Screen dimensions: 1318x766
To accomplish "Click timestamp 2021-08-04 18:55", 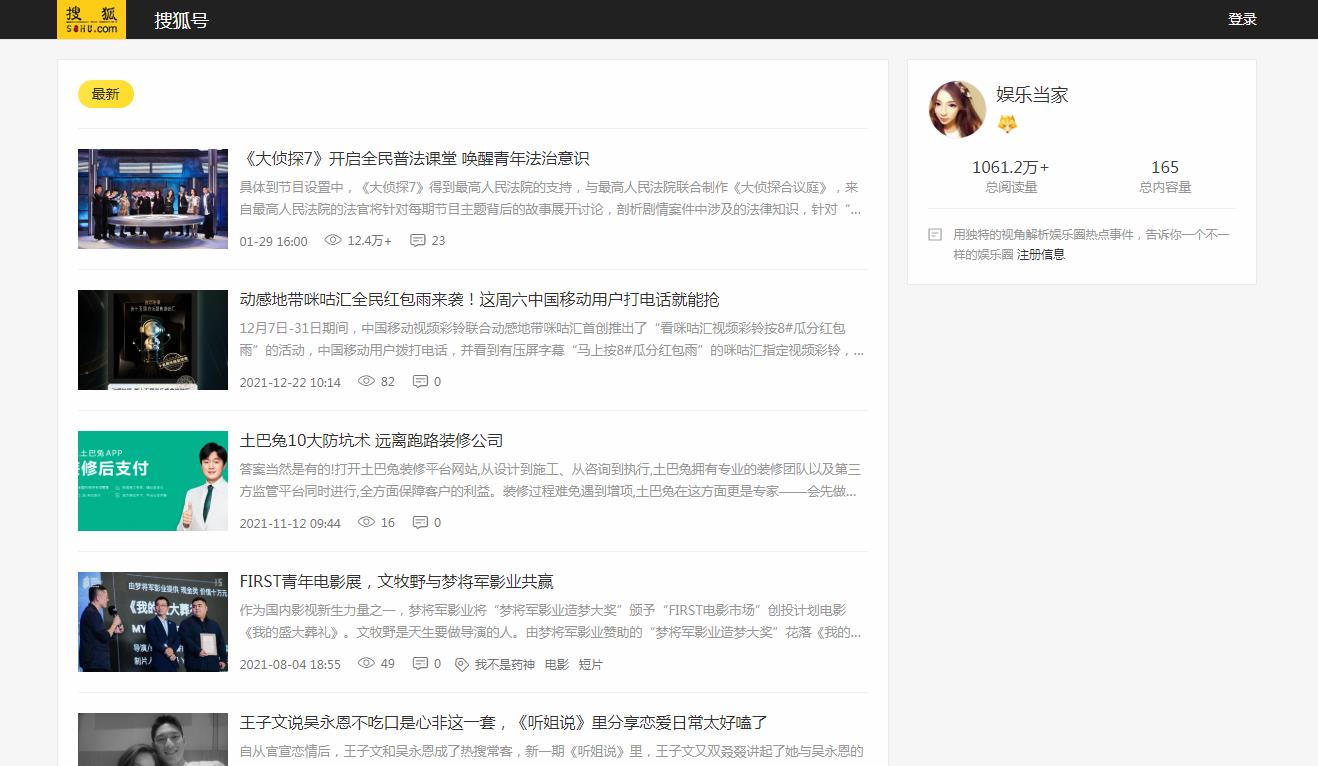I will pyautogui.click(x=290, y=664).
